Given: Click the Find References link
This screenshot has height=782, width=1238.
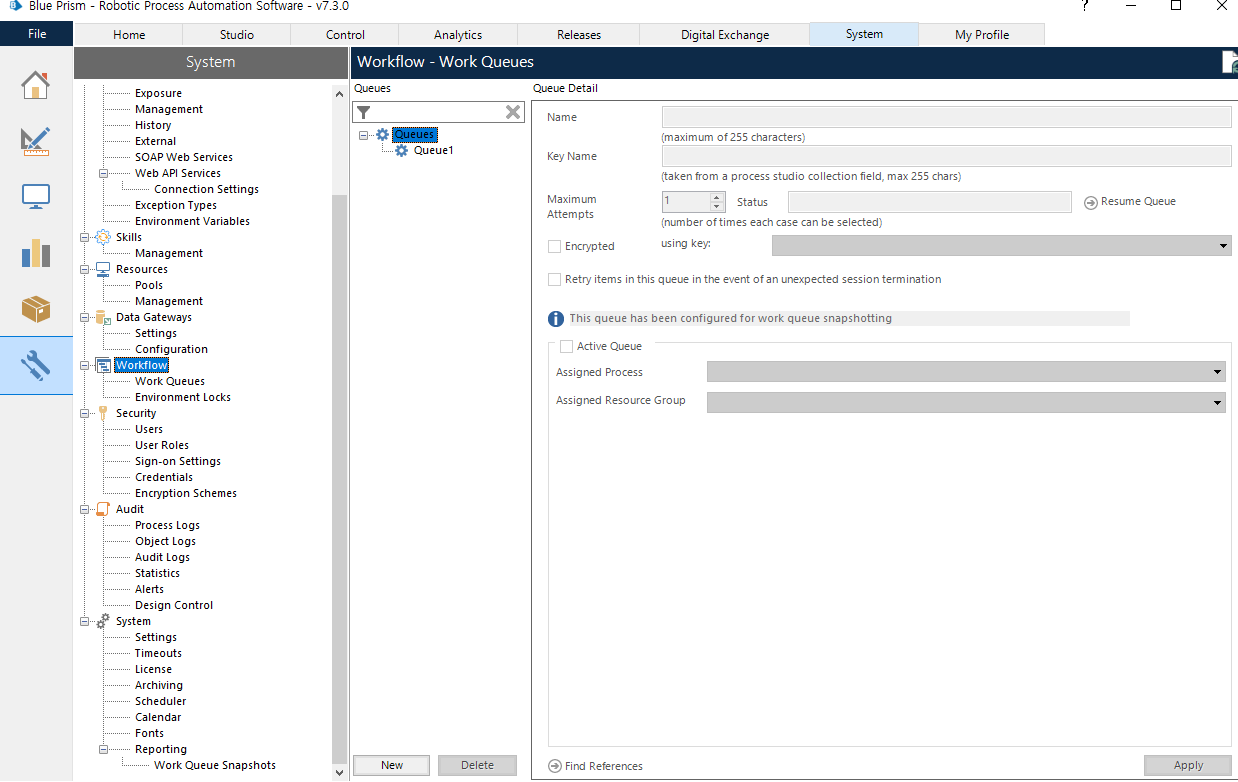Looking at the screenshot, I should (x=604, y=766).
